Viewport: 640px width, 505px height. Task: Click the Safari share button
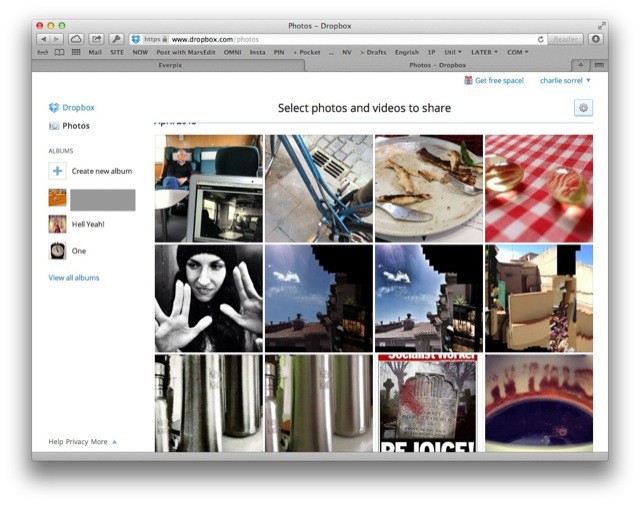pos(96,39)
